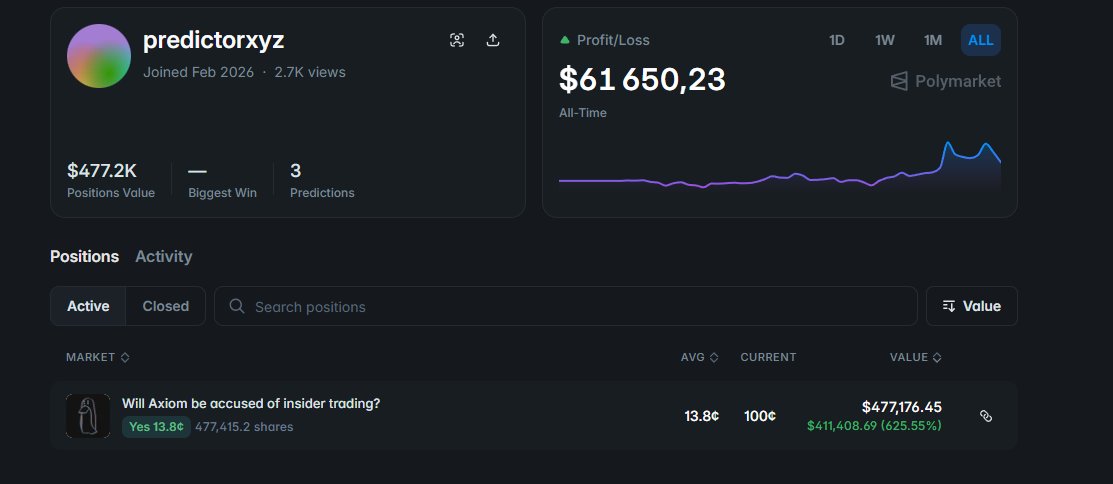Select the ALL time range

click(x=981, y=40)
